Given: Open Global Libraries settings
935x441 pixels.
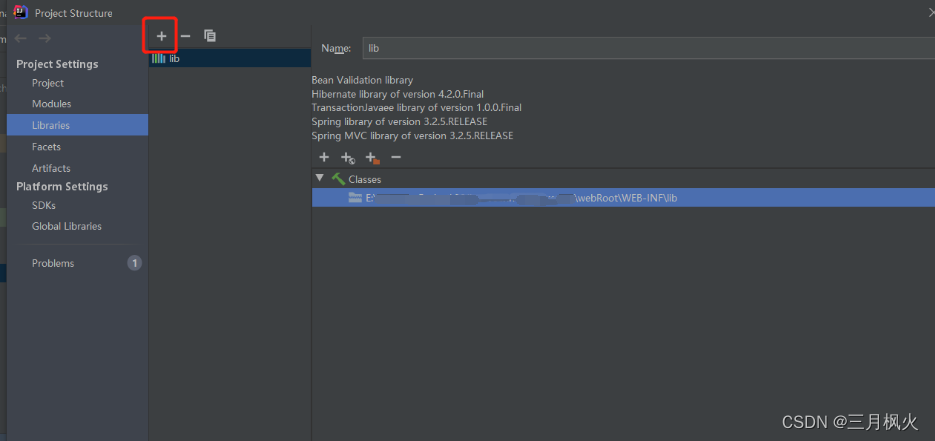Looking at the screenshot, I should point(67,226).
